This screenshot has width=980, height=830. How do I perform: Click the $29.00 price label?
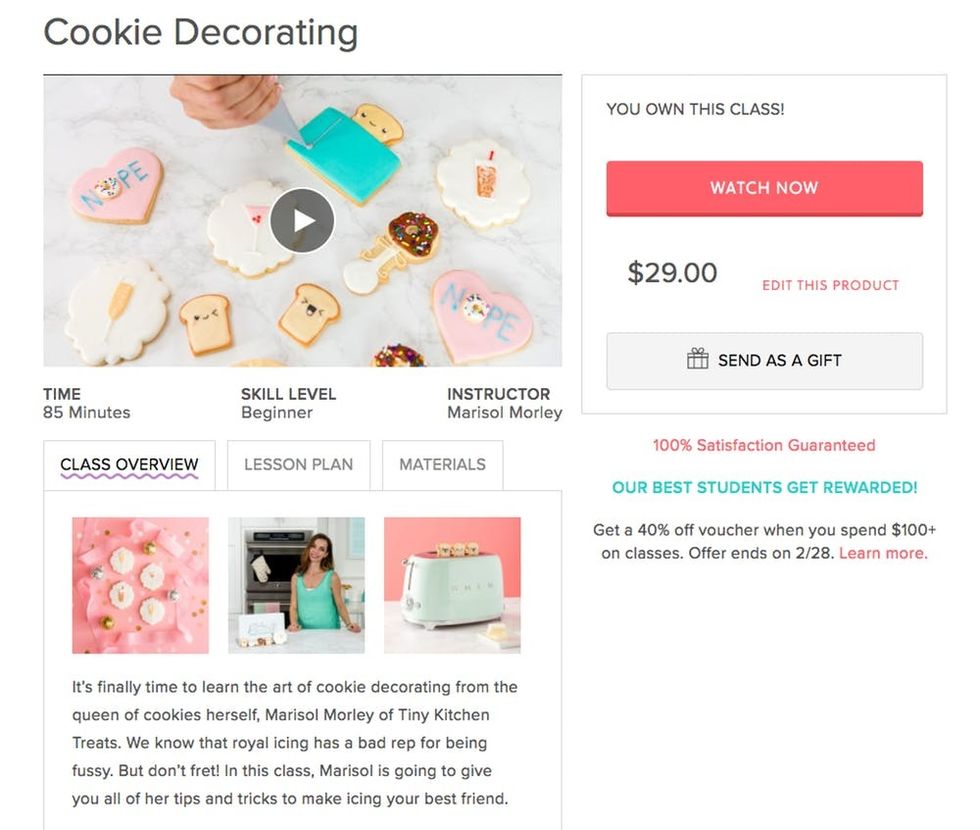coord(672,273)
